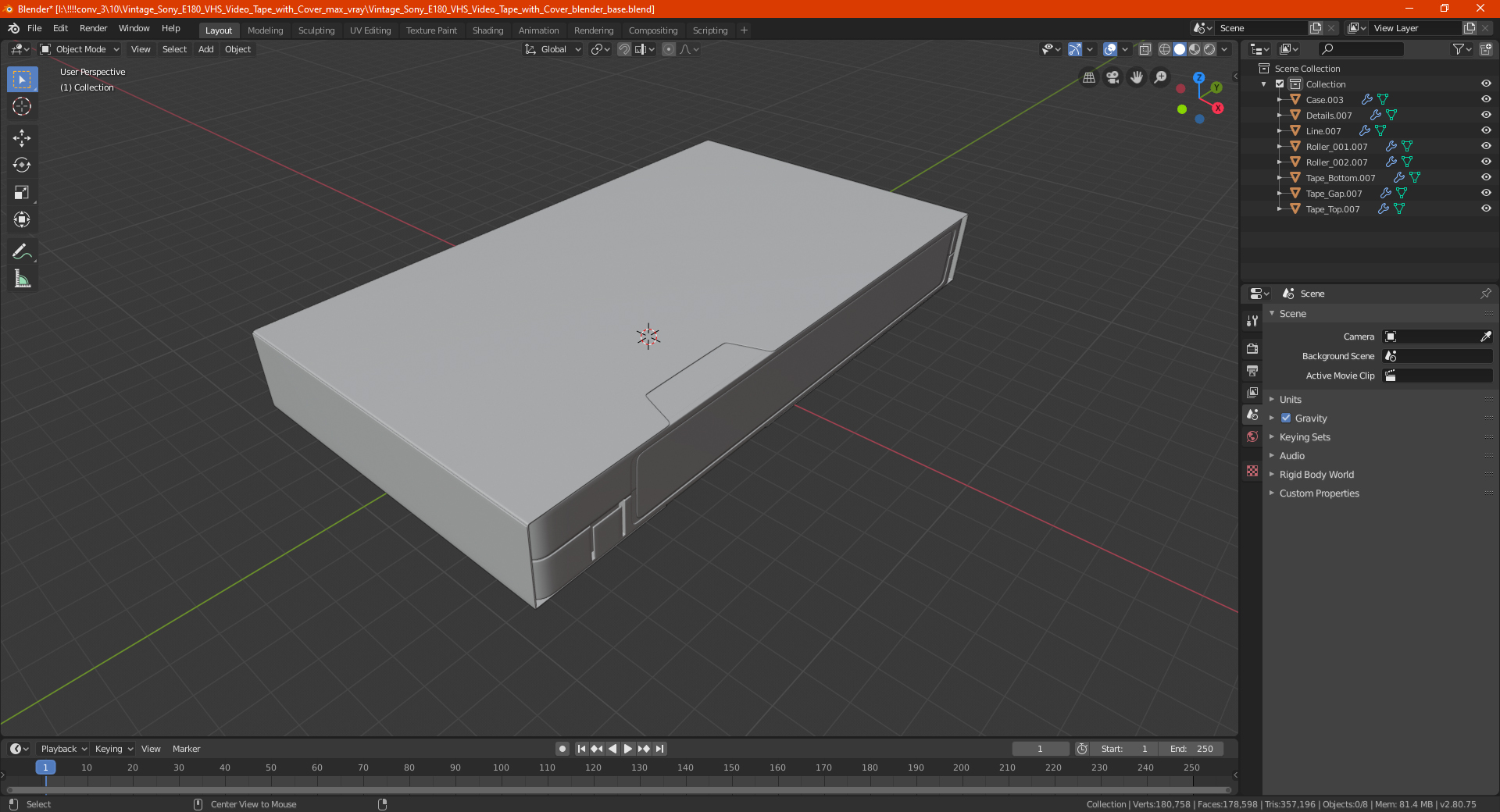Screen dimensions: 1500x812
Task: Open the Render properties tab
Action: [x=1252, y=348]
